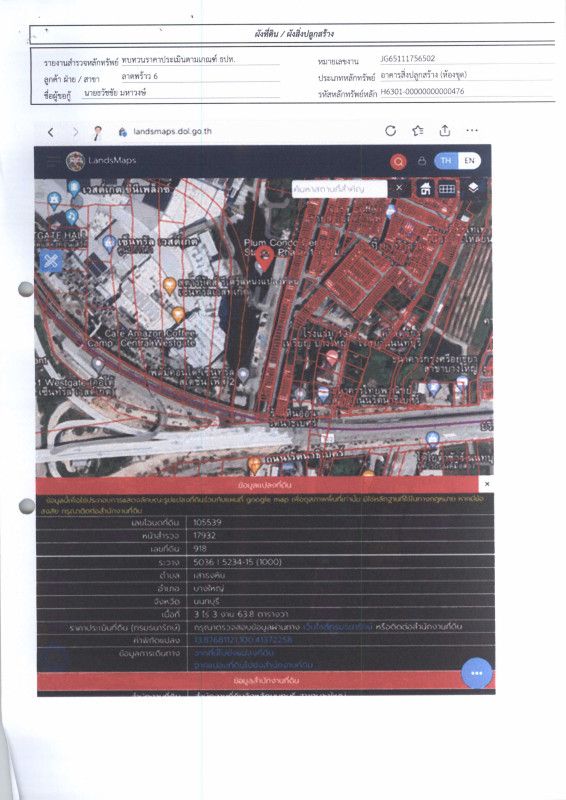The image size is (566, 800).
Task: Click the red search circle icon
Action: click(x=398, y=162)
